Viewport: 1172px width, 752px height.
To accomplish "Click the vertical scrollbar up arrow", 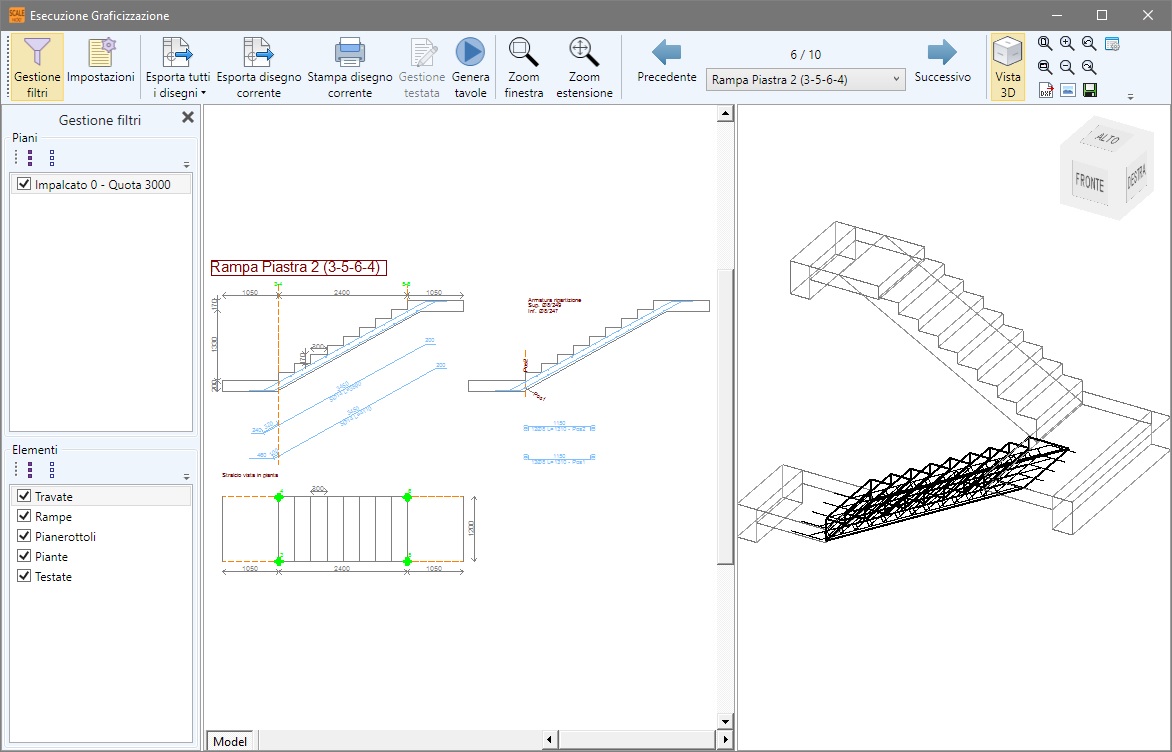I will coord(724,114).
